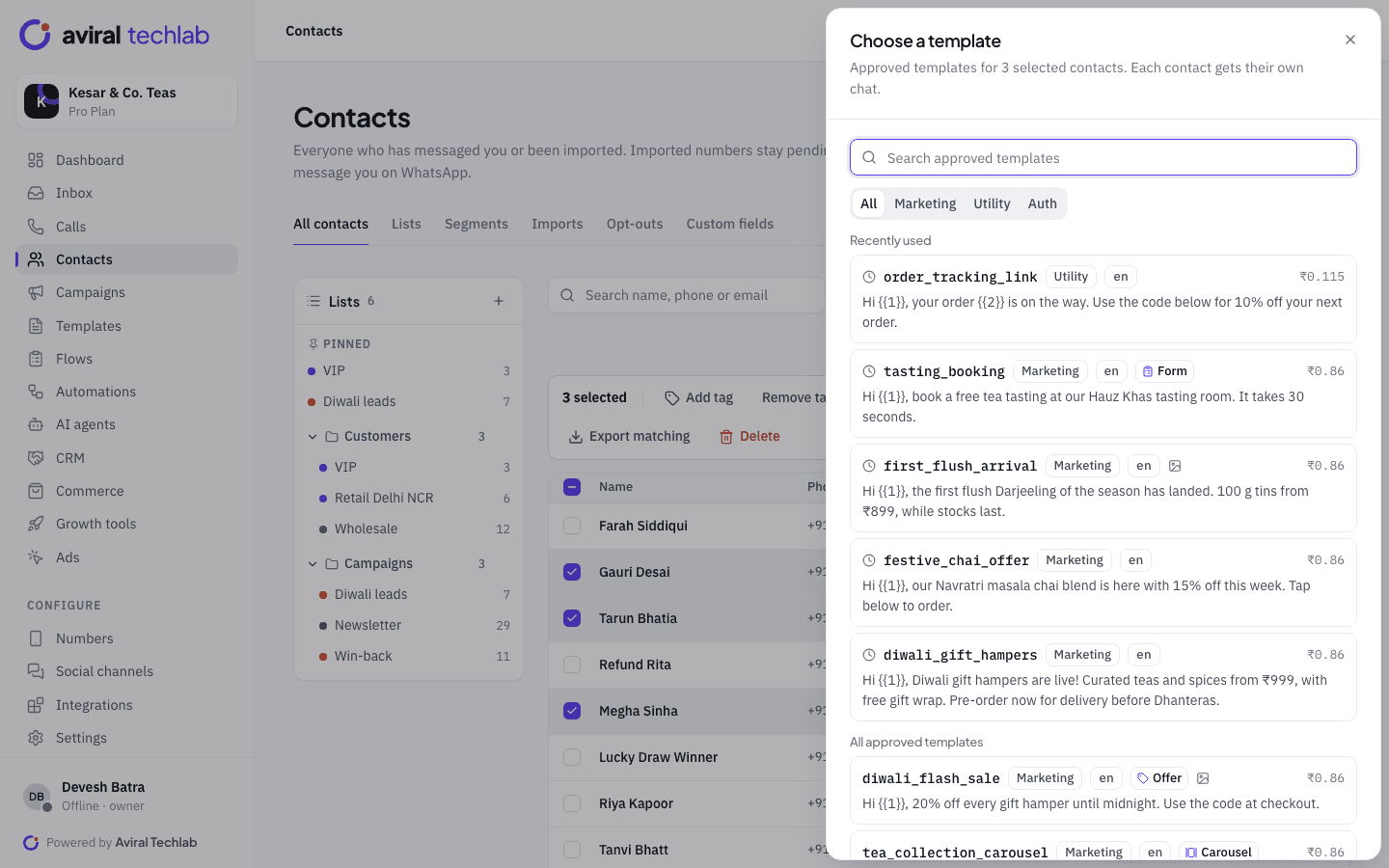
Task: Tick the Refund Rita checkbox
Action: (x=572, y=665)
